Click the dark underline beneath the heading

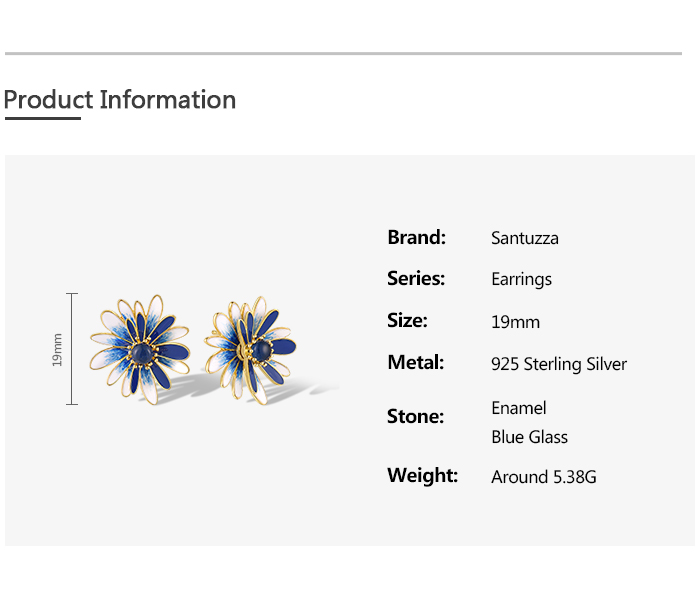tap(42, 119)
